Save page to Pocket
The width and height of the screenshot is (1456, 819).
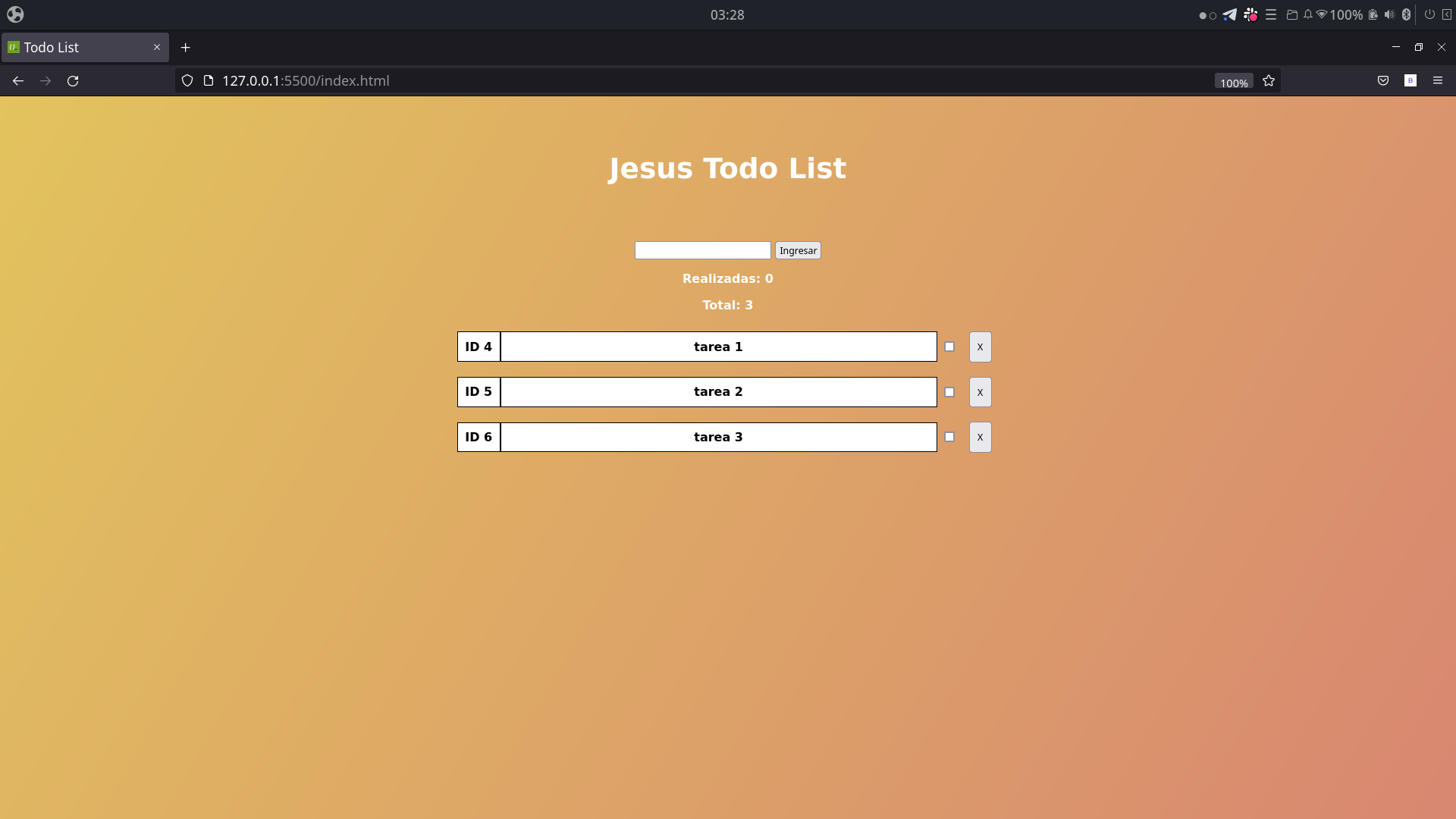tap(1383, 81)
